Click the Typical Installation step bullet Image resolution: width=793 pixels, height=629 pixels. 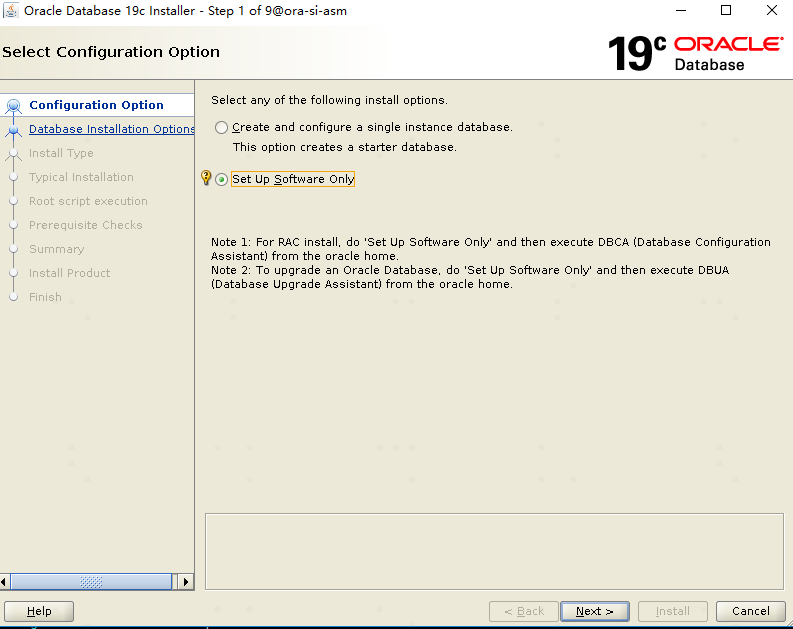point(14,177)
